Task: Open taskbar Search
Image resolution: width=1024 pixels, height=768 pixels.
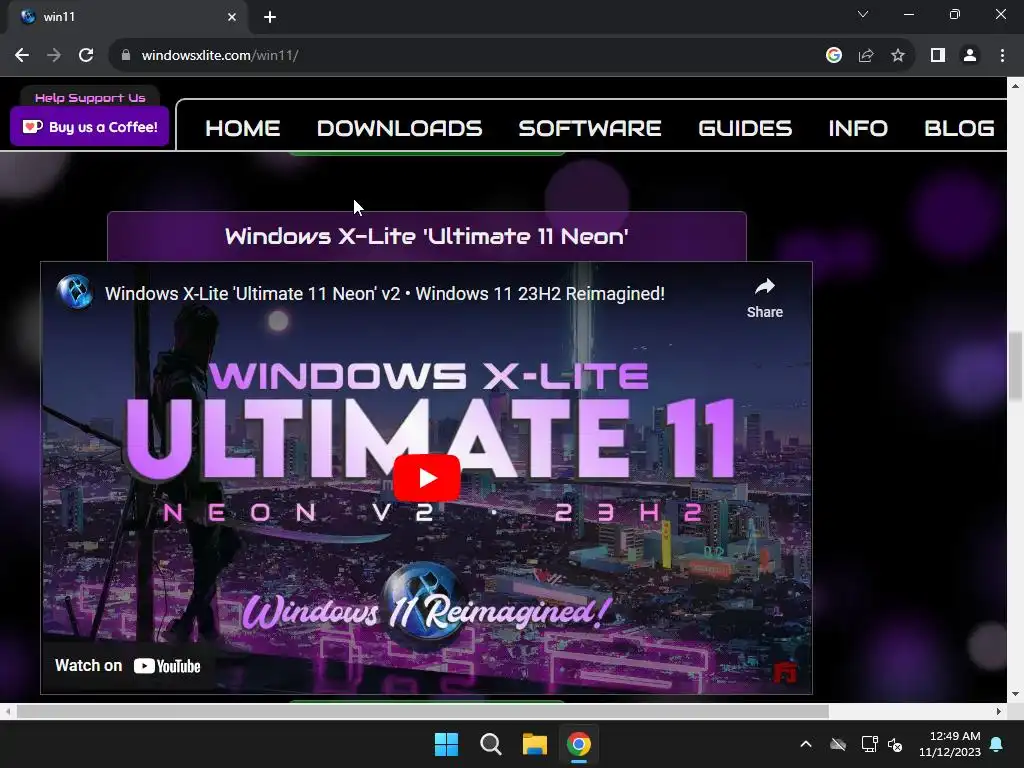Action: [x=490, y=744]
